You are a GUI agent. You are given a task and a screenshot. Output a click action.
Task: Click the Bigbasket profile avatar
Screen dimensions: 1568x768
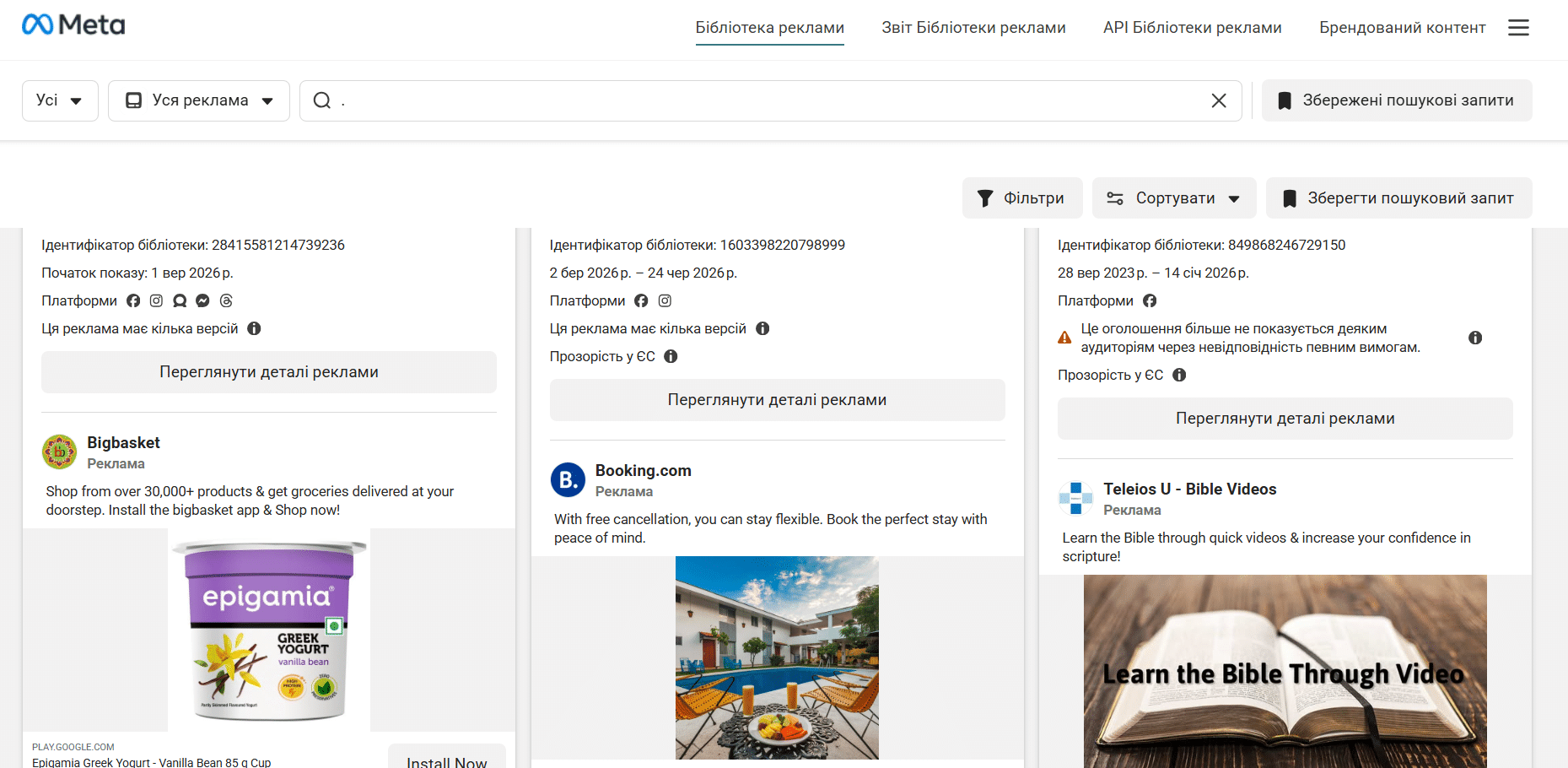pyautogui.click(x=60, y=452)
